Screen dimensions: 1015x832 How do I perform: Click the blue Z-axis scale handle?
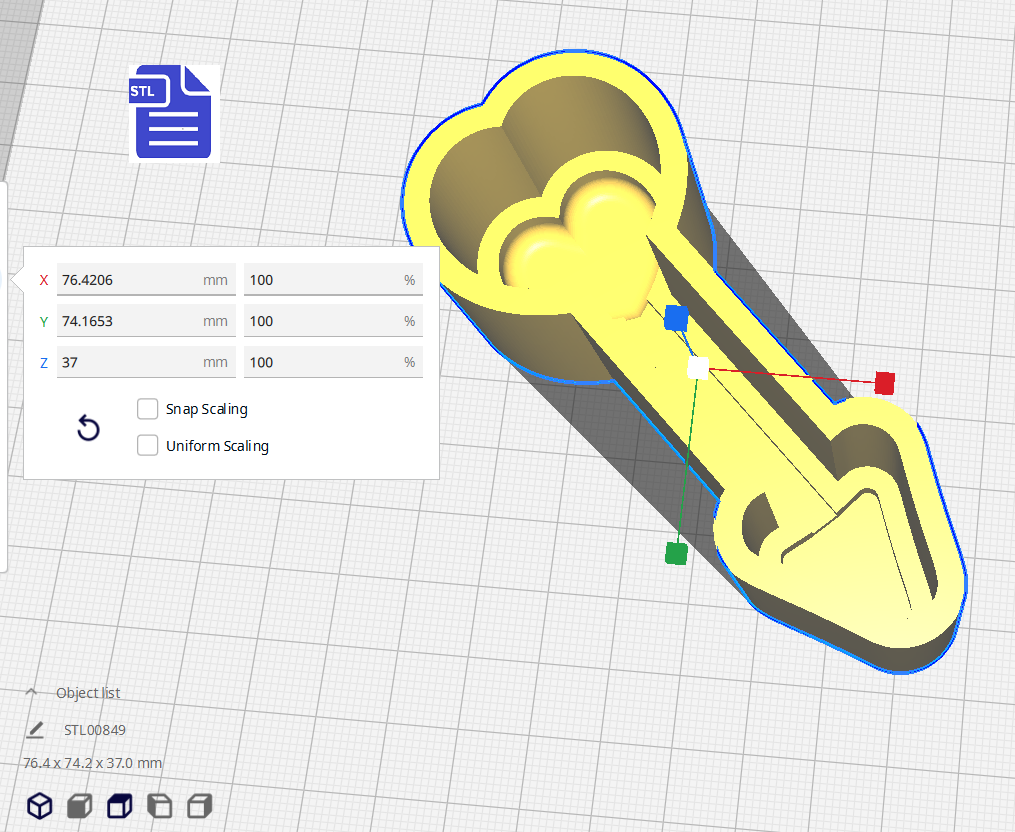tap(677, 318)
